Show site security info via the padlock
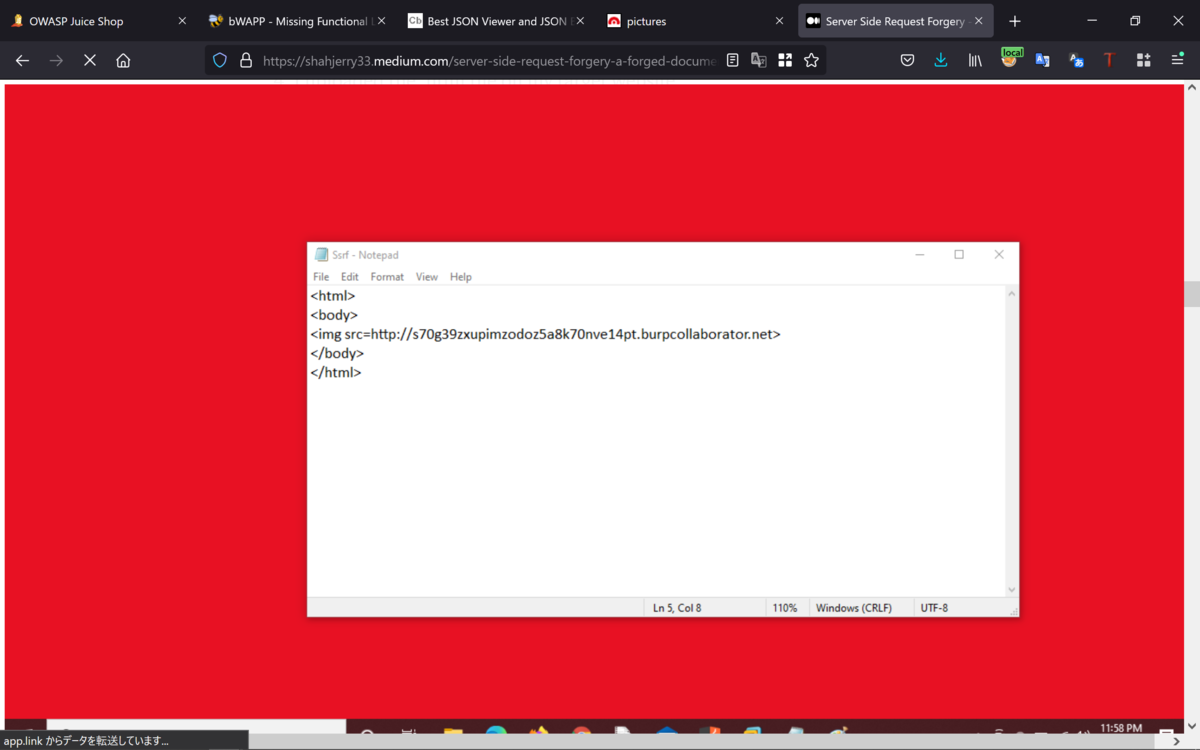 coord(246,61)
